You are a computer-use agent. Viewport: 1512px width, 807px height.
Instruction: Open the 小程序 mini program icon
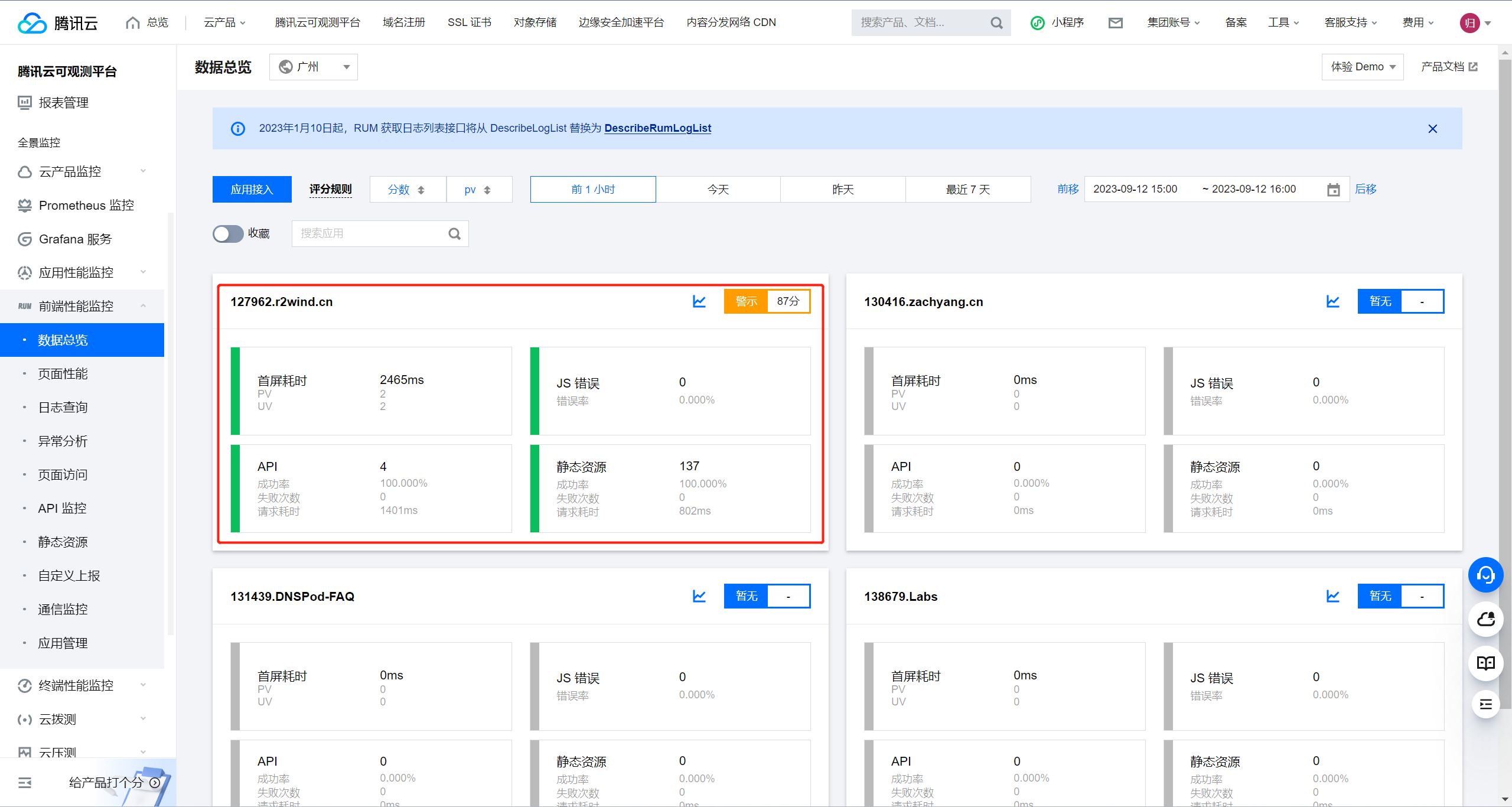(1057, 22)
